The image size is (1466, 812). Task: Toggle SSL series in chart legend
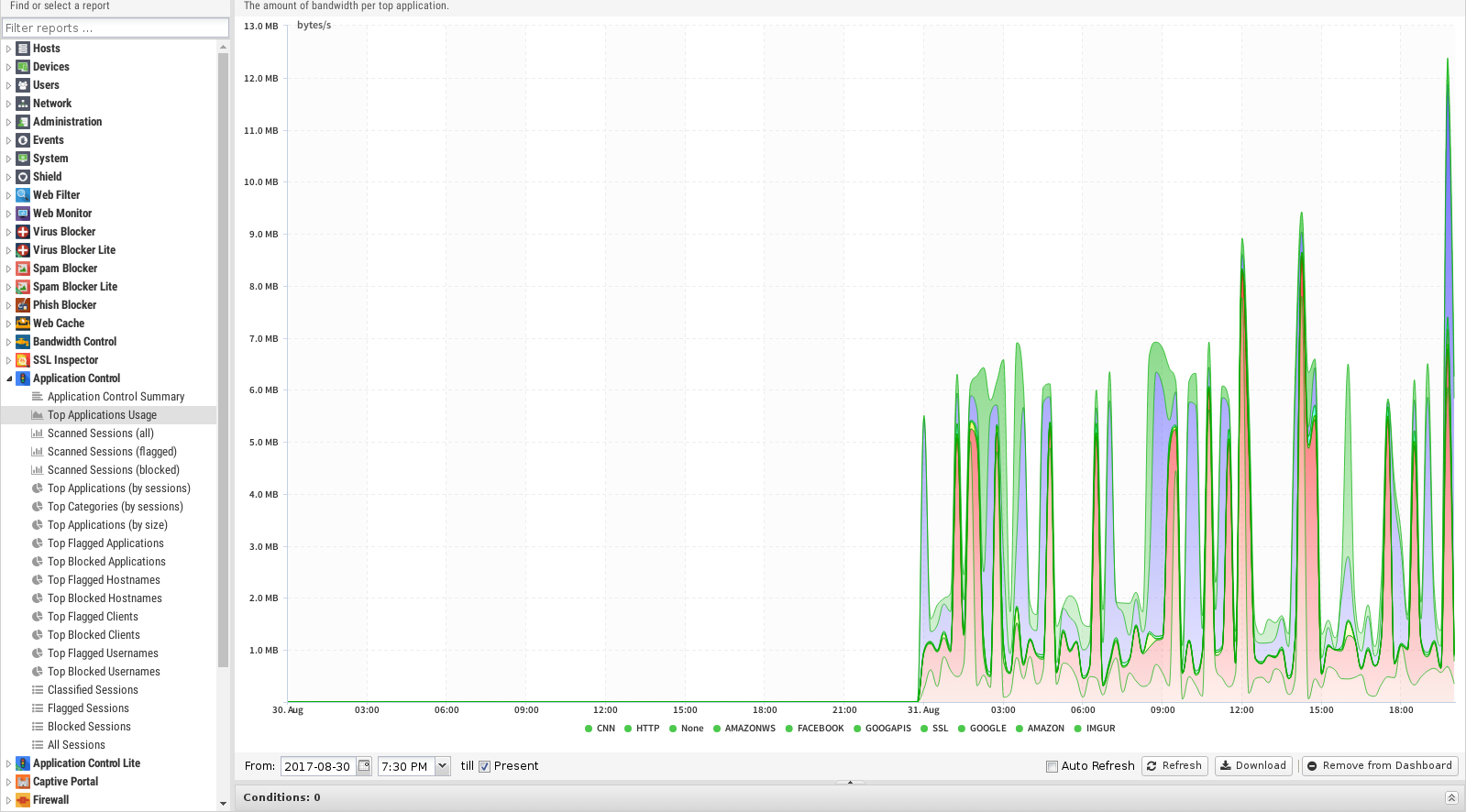click(934, 729)
